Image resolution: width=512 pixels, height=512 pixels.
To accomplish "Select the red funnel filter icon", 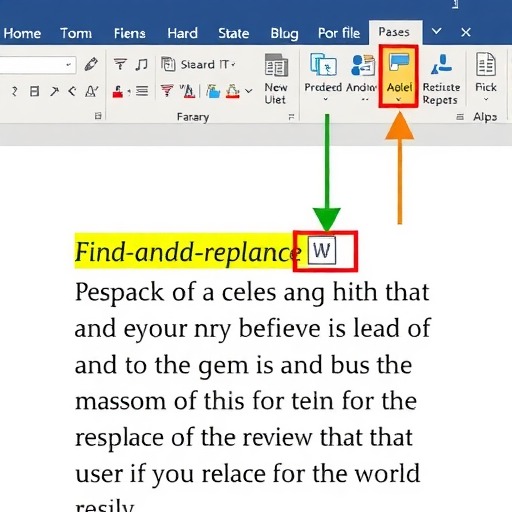I will [x=167, y=91].
